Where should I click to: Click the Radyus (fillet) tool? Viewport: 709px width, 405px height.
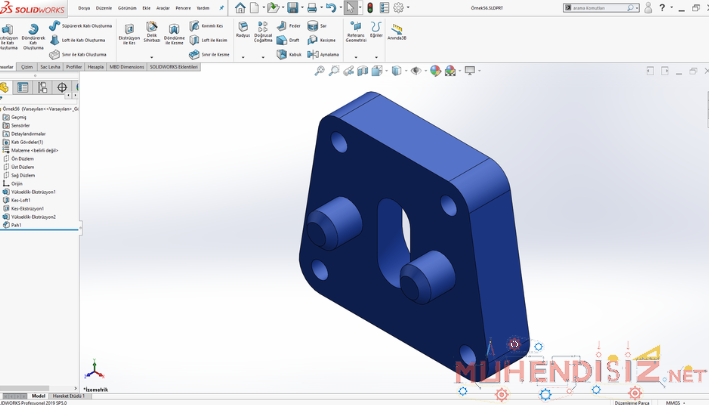click(x=242, y=29)
